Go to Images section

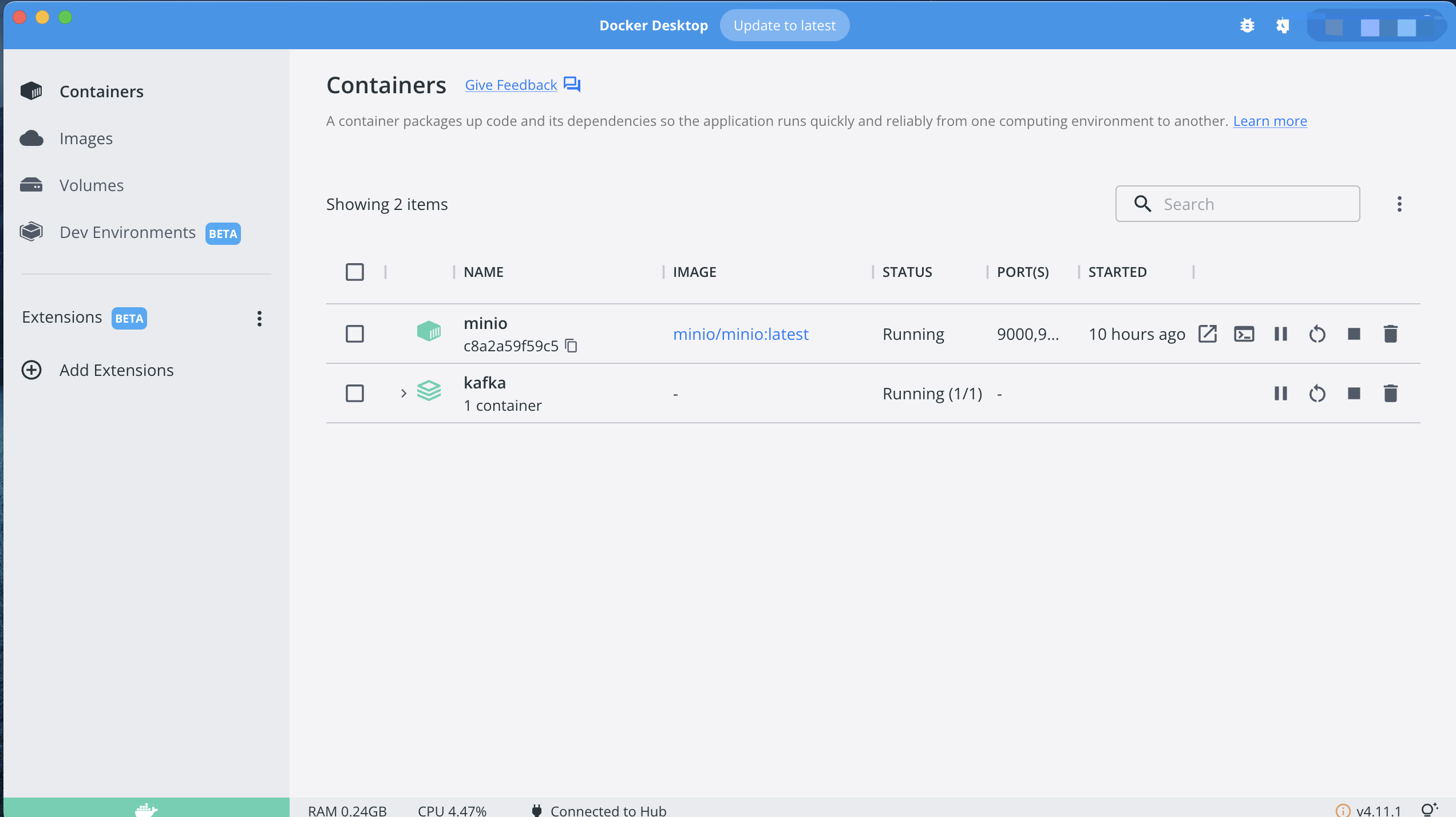point(86,138)
